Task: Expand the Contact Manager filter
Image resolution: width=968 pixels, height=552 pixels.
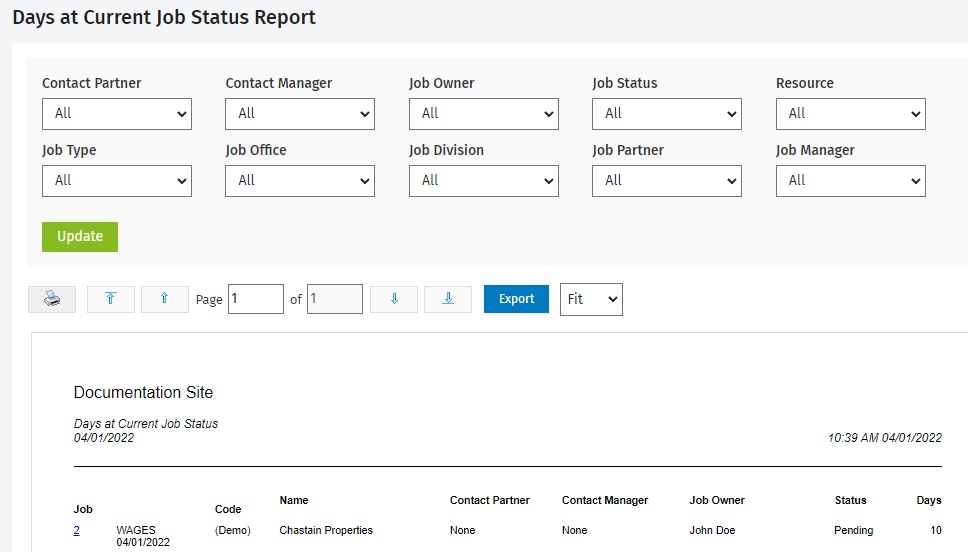Action: click(x=300, y=114)
